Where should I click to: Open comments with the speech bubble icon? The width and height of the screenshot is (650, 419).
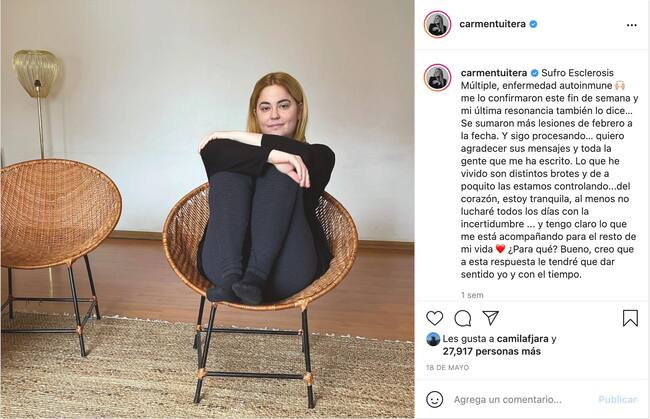tap(462, 318)
